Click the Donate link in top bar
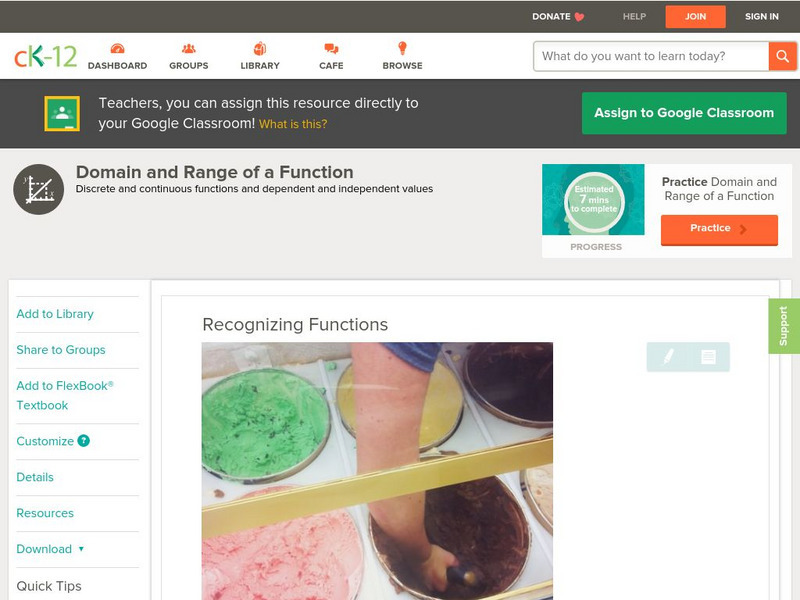The height and width of the screenshot is (600, 800). coord(551,16)
